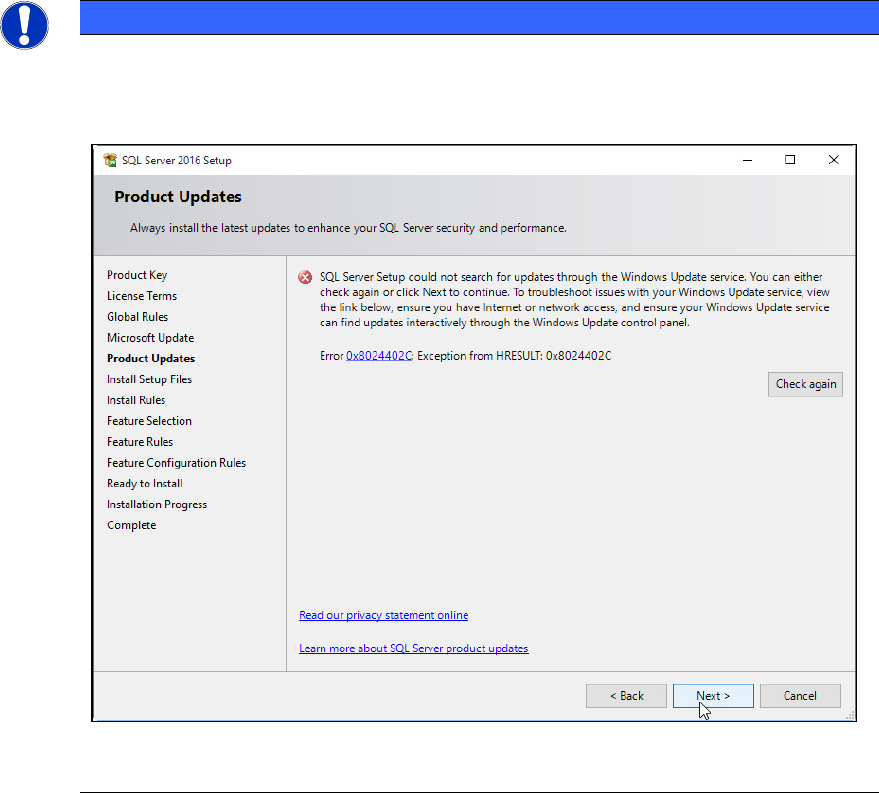Select Install Rules step in sidebar
Viewport: 879px width, 793px height.
pos(136,400)
